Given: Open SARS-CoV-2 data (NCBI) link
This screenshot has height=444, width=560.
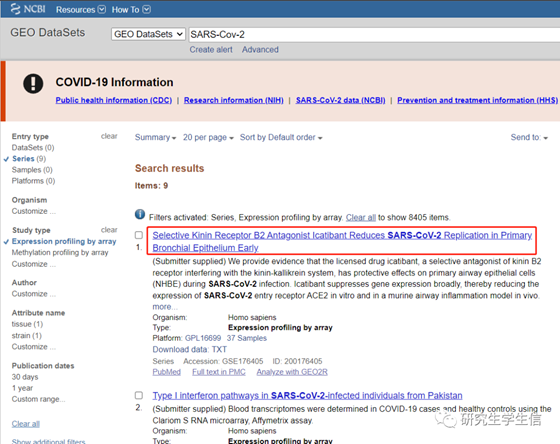Looking at the screenshot, I should click(340, 100).
